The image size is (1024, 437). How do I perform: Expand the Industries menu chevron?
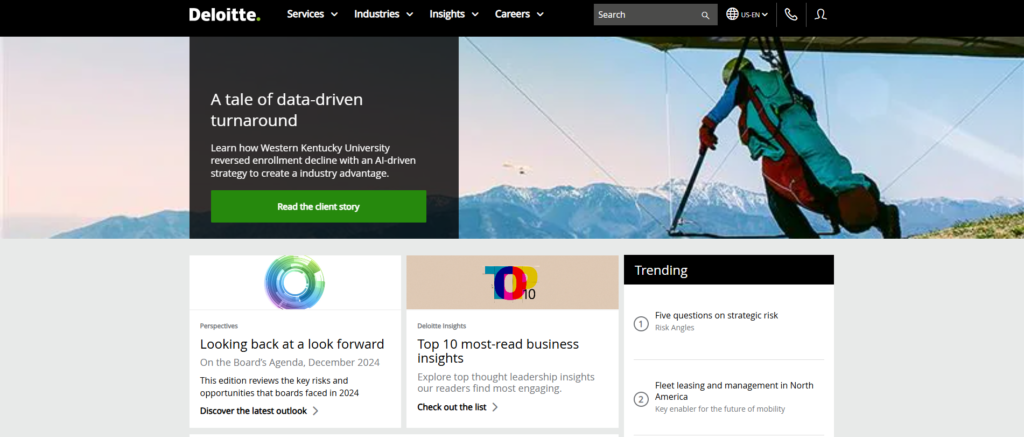[409, 14]
